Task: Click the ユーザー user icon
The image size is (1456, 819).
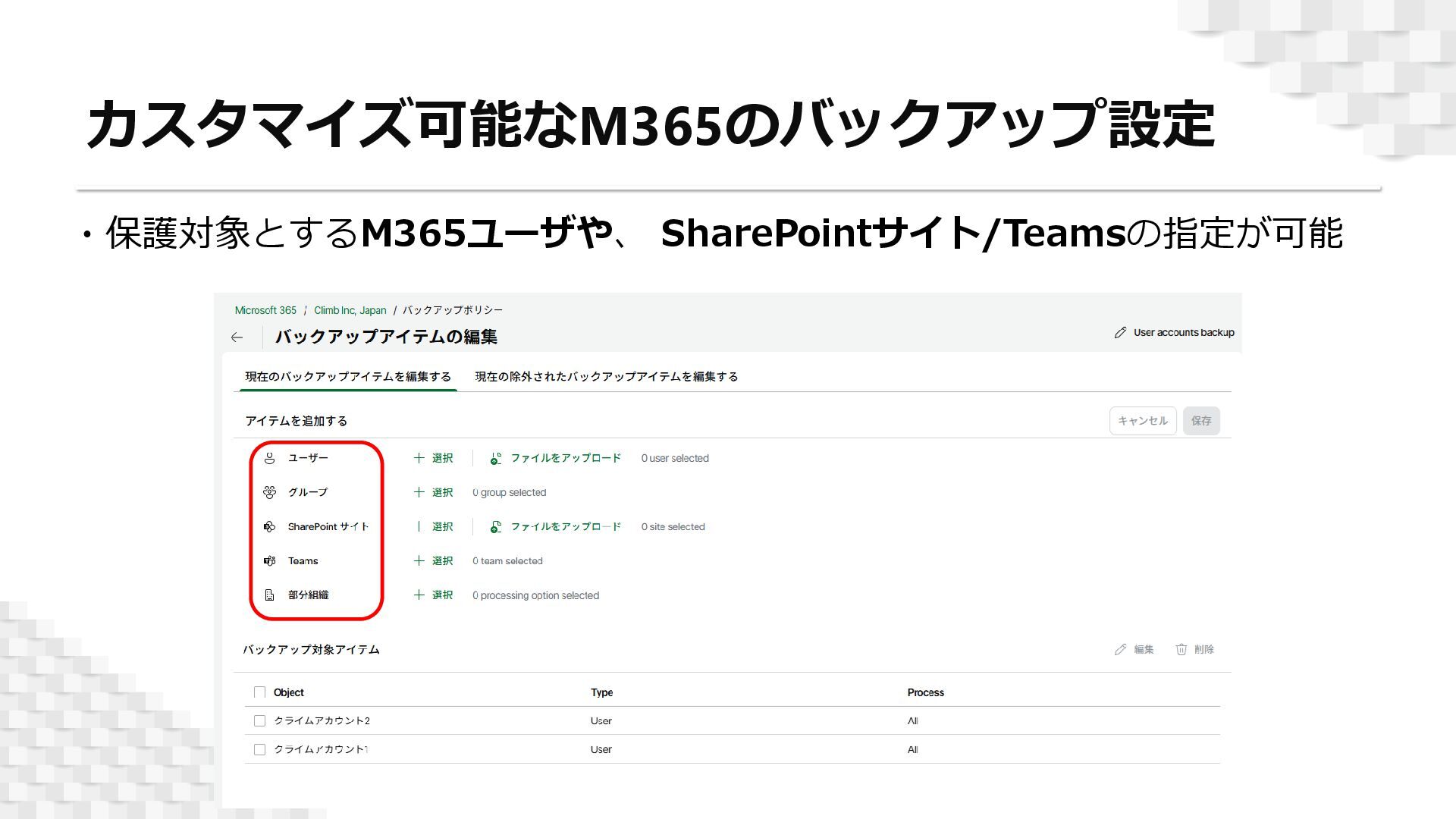Action: pyautogui.click(x=269, y=458)
